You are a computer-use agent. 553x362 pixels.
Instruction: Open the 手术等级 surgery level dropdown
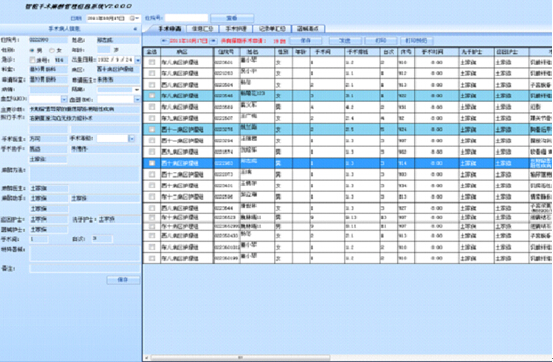coord(132,139)
